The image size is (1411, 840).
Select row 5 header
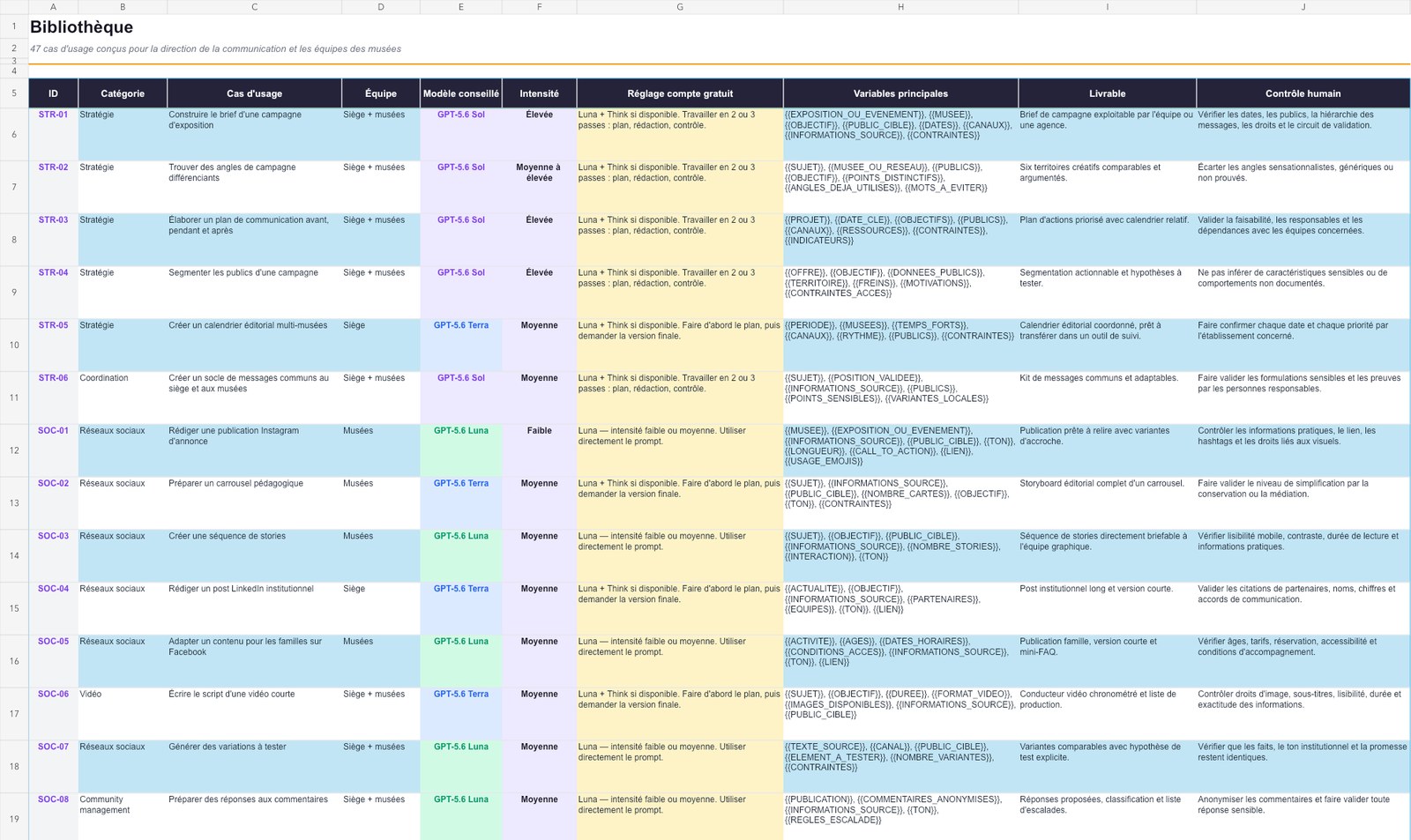[x=14, y=93]
